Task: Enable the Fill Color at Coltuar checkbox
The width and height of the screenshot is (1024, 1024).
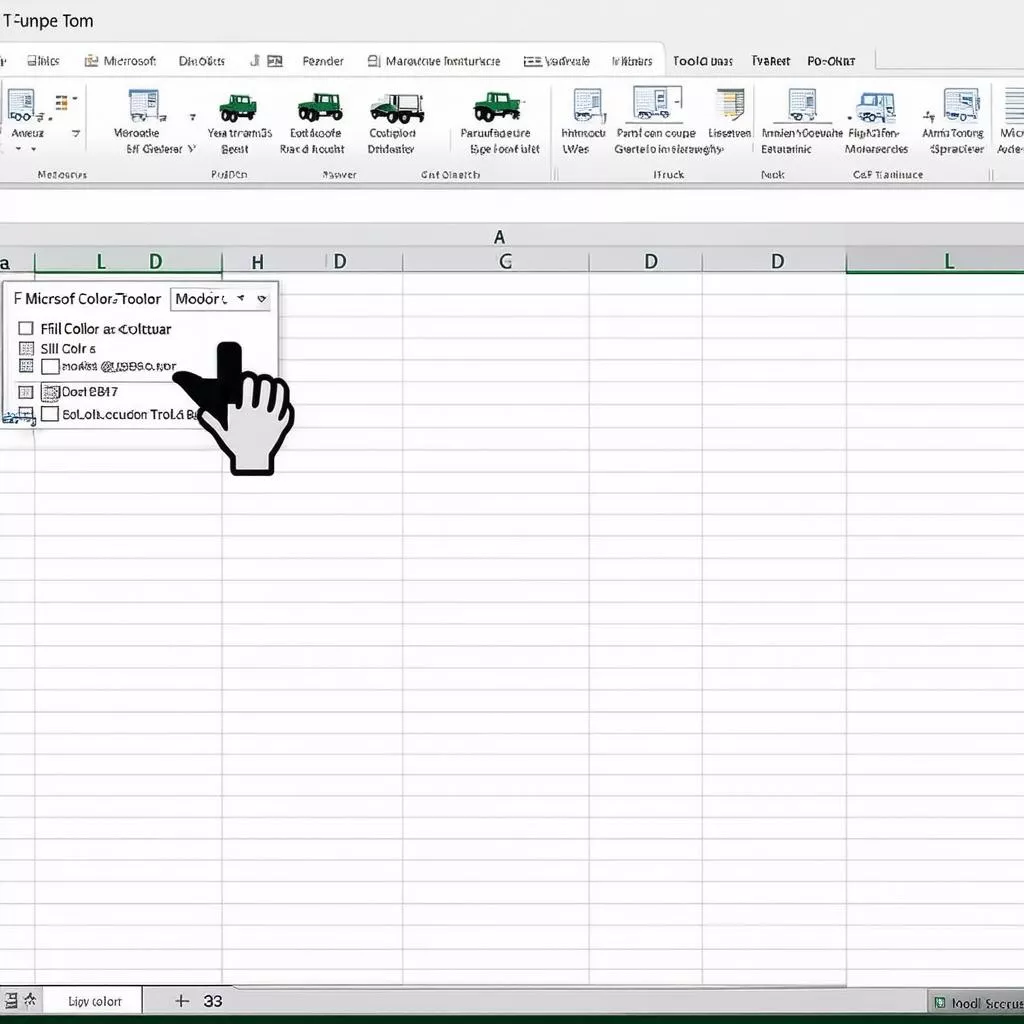Action: click(x=25, y=328)
